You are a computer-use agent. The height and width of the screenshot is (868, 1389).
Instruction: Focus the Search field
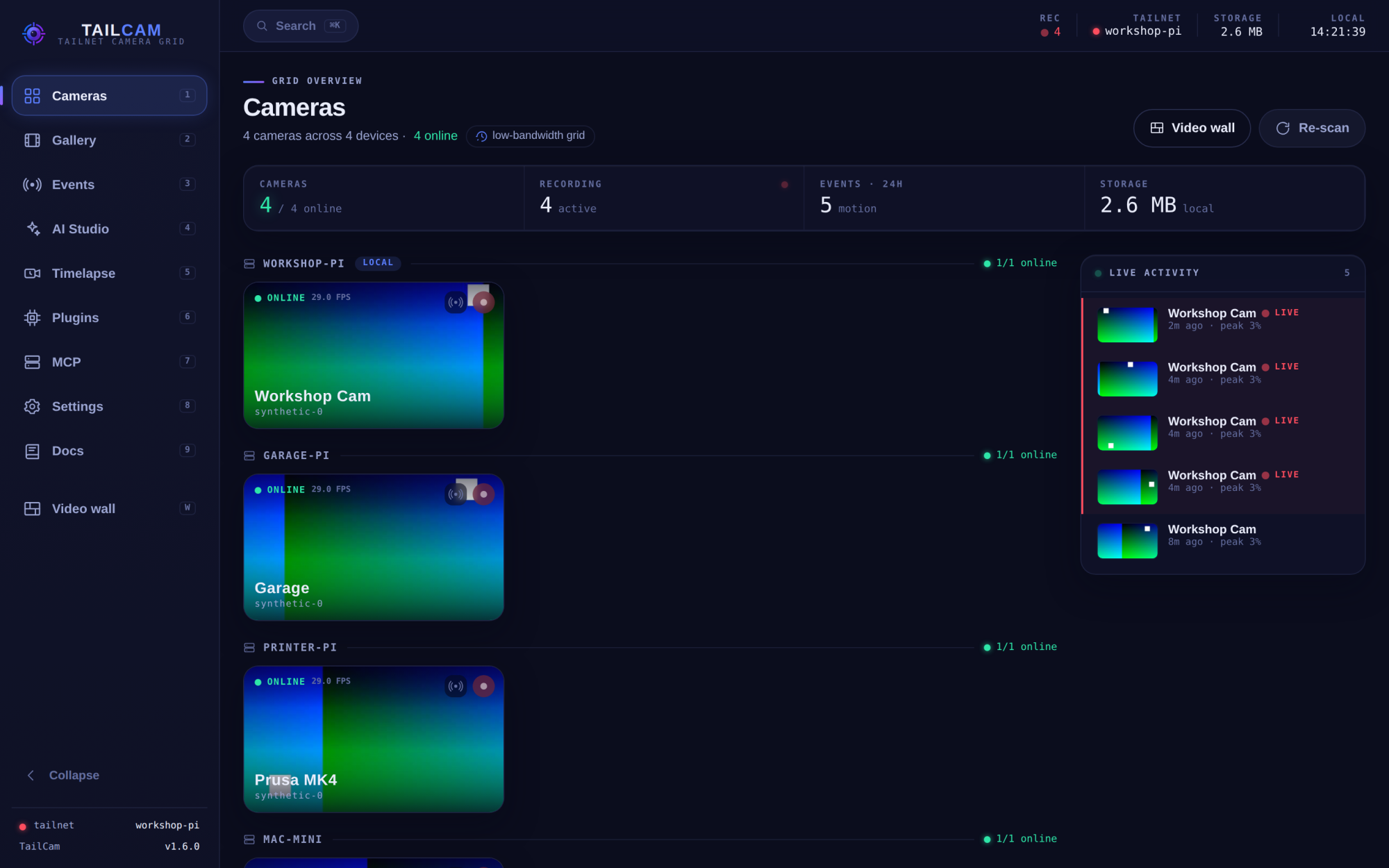click(x=301, y=26)
